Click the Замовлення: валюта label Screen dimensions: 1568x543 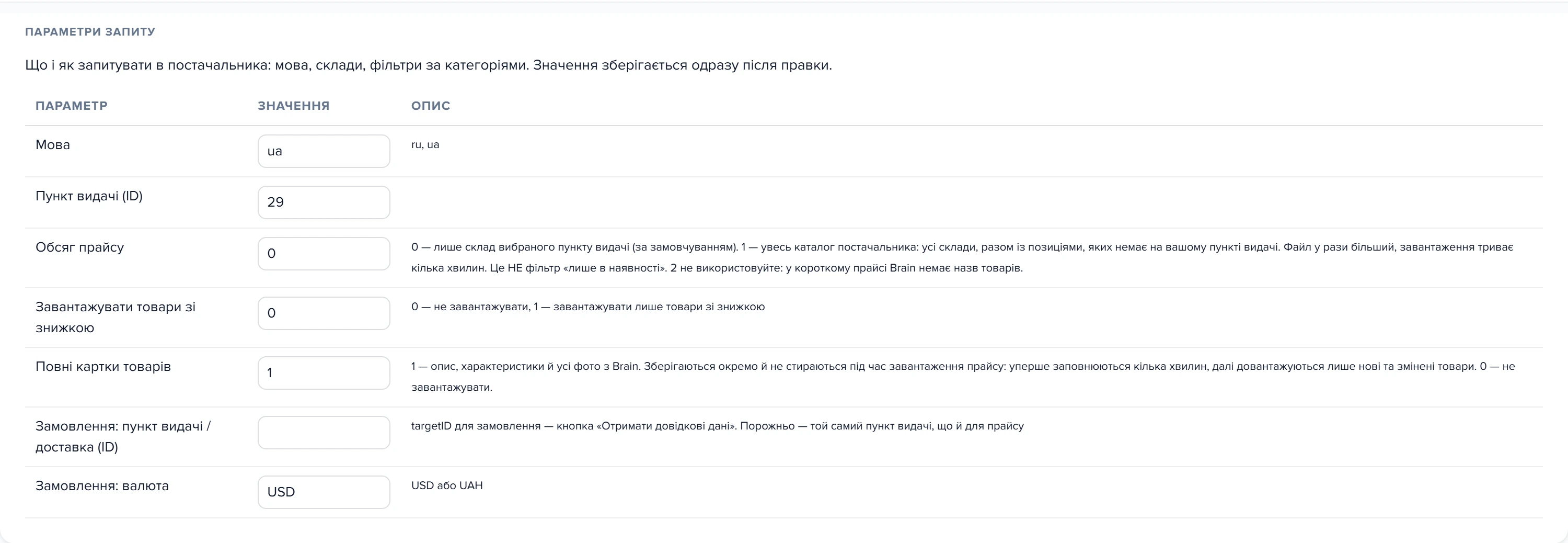click(102, 487)
